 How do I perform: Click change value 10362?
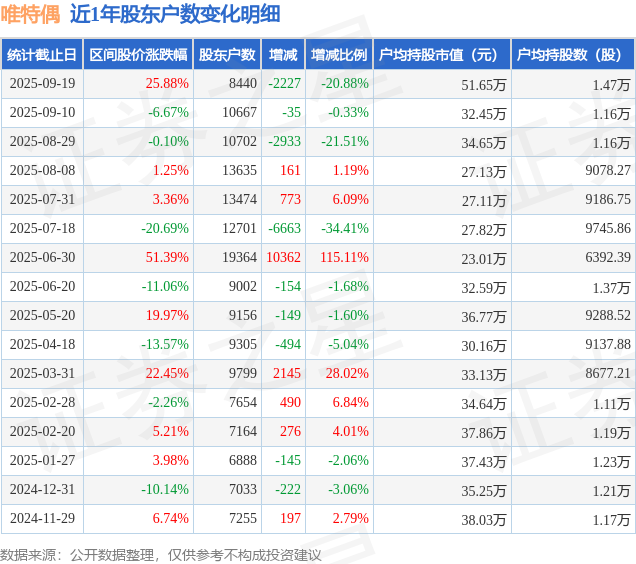[x=284, y=257]
